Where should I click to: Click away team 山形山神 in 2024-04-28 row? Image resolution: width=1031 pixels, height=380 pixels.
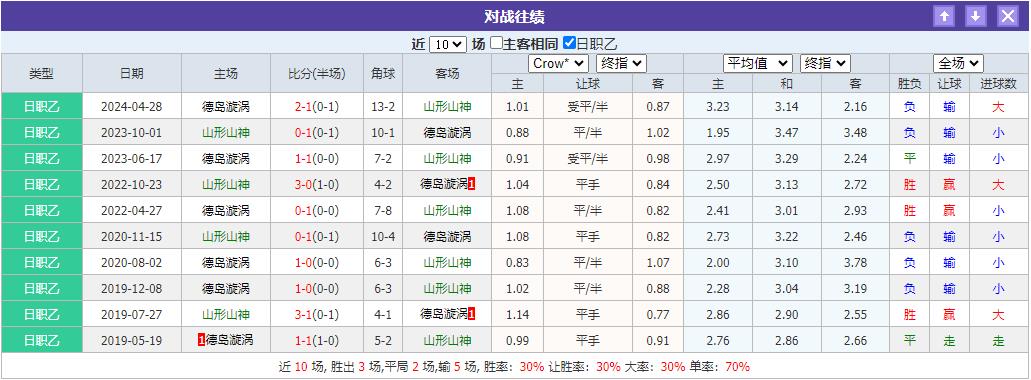click(447, 107)
